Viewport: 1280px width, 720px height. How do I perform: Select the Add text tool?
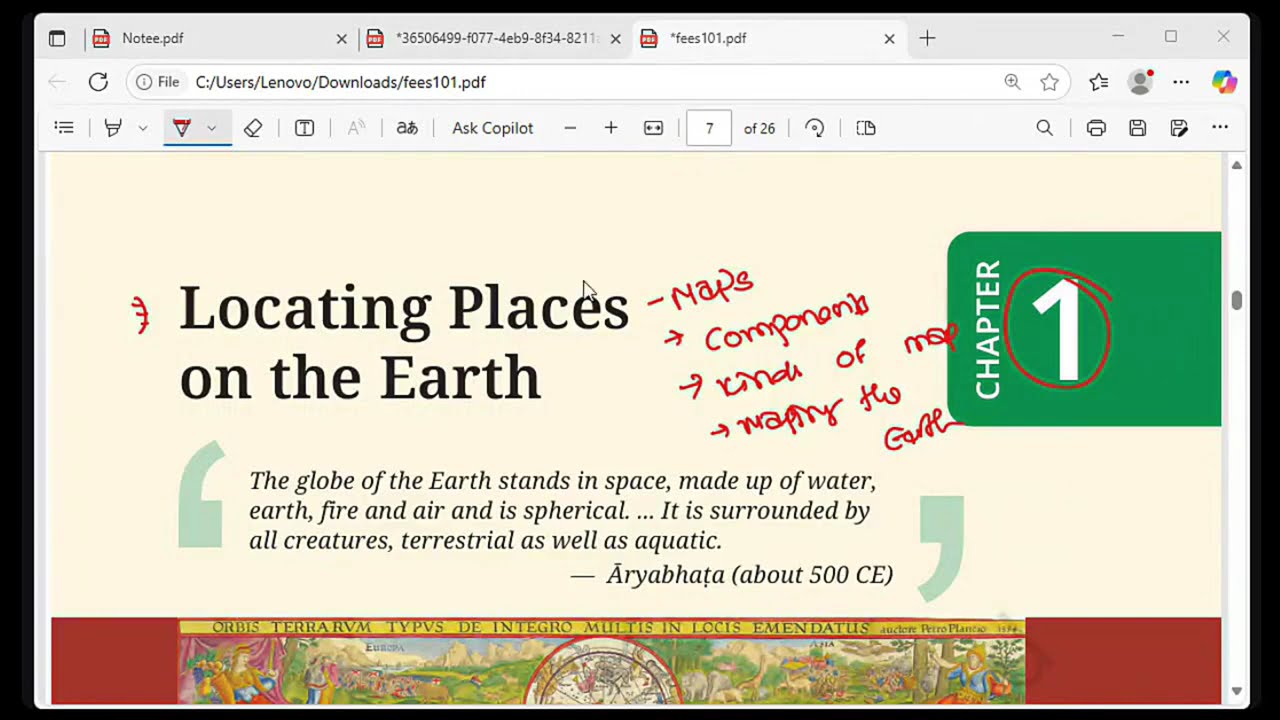point(305,128)
